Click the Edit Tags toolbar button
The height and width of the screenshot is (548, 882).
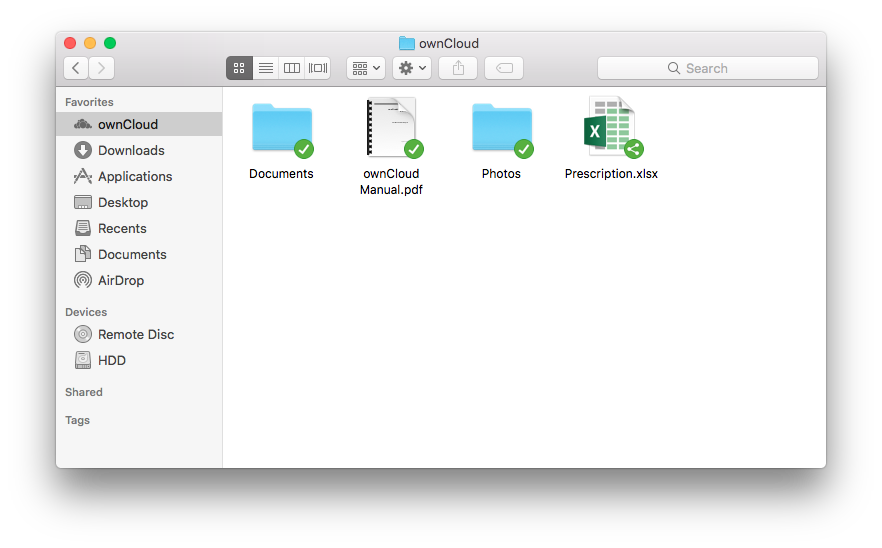click(x=504, y=68)
